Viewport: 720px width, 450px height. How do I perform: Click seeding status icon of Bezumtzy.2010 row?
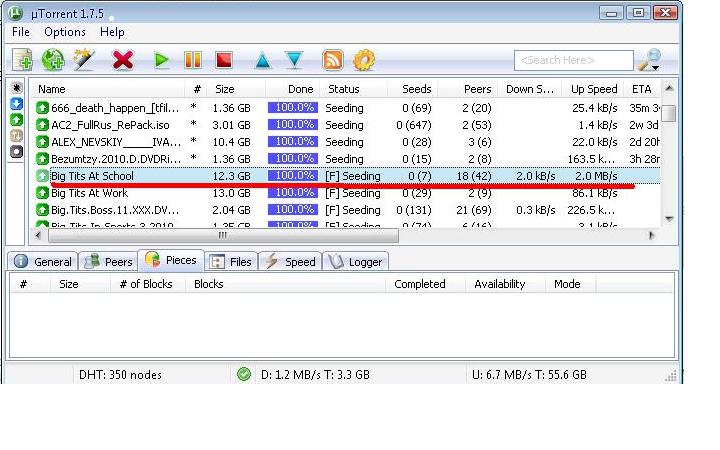pos(42,159)
